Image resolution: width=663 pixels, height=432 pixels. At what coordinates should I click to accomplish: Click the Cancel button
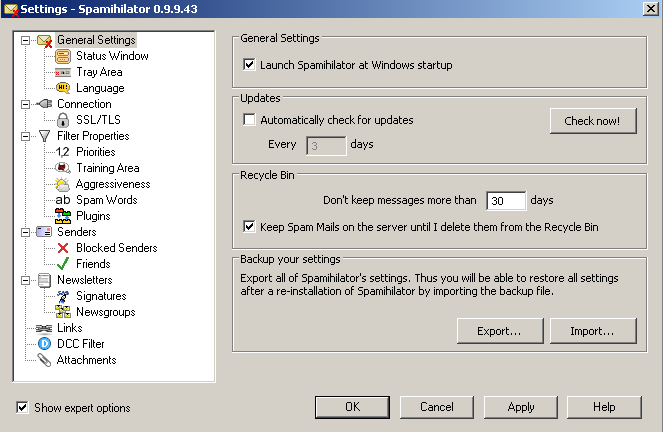(436, 407)
